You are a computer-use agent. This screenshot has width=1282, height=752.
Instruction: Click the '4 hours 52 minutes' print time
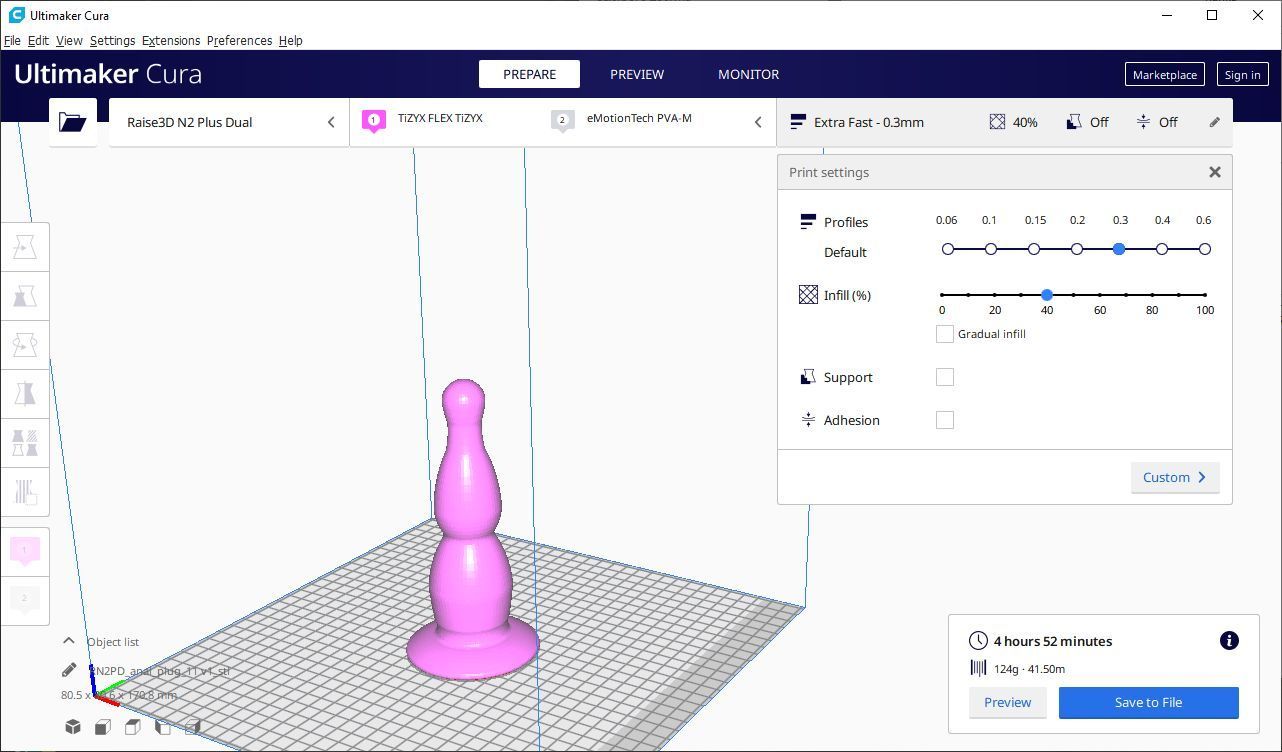pos(1053,641)
